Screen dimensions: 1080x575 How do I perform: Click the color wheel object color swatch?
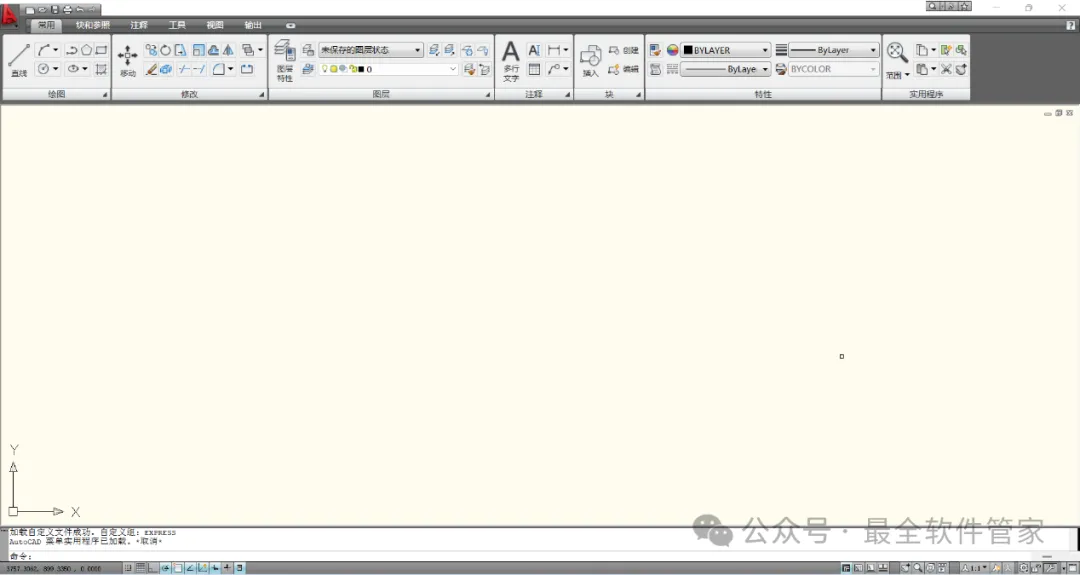tap(672, 50)
